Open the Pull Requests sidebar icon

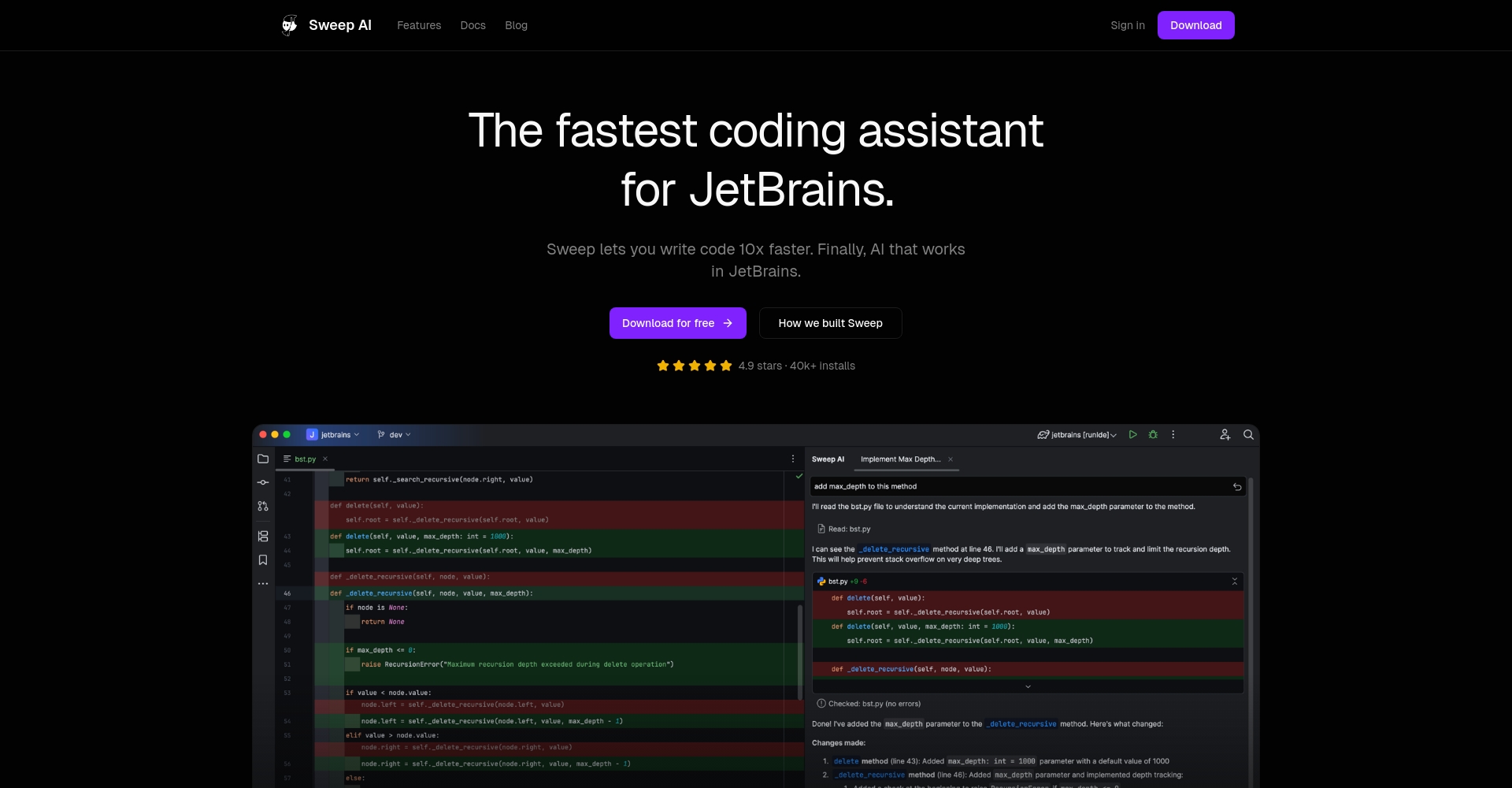pyautogui.click(x=263, y=506)
